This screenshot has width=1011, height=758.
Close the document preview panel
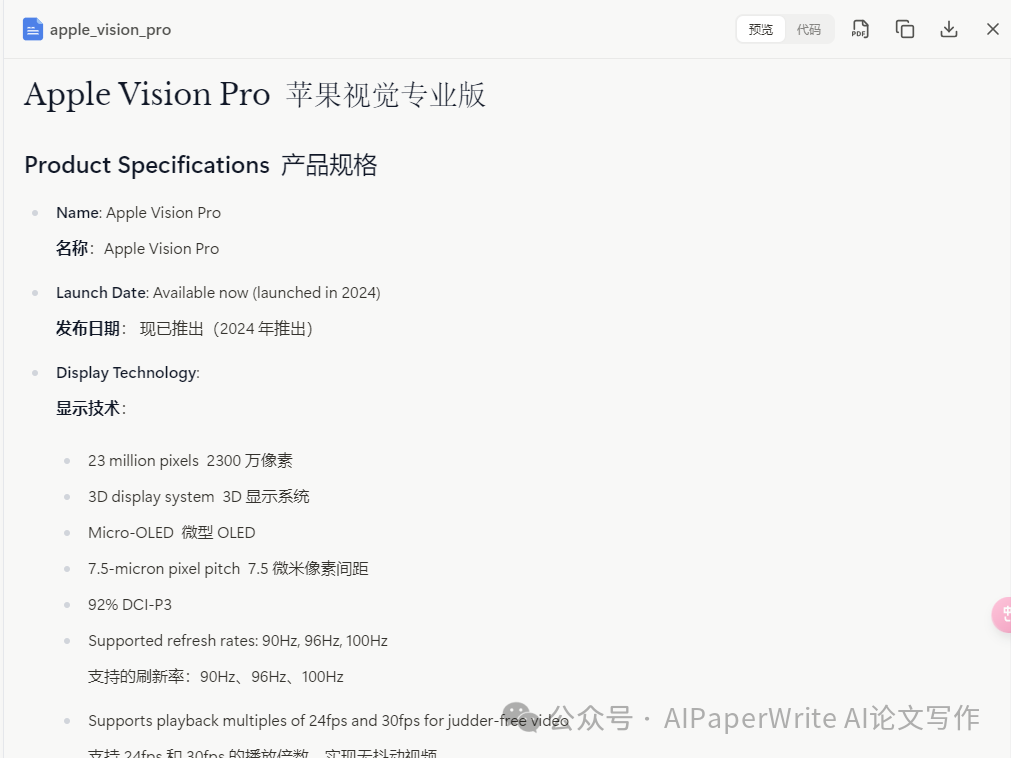coord(993,30)
